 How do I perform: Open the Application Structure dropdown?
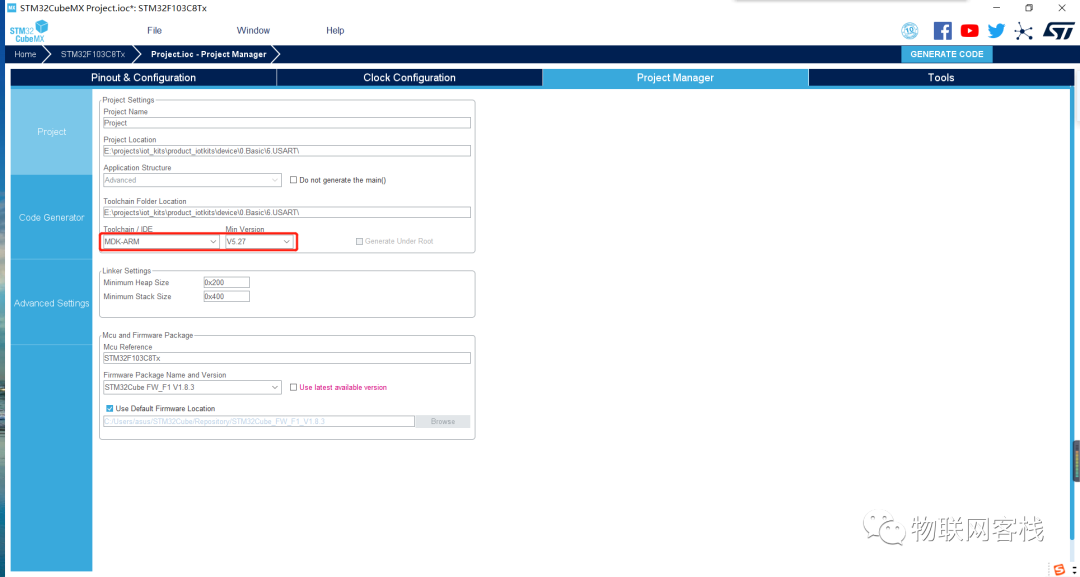point(192,180)
